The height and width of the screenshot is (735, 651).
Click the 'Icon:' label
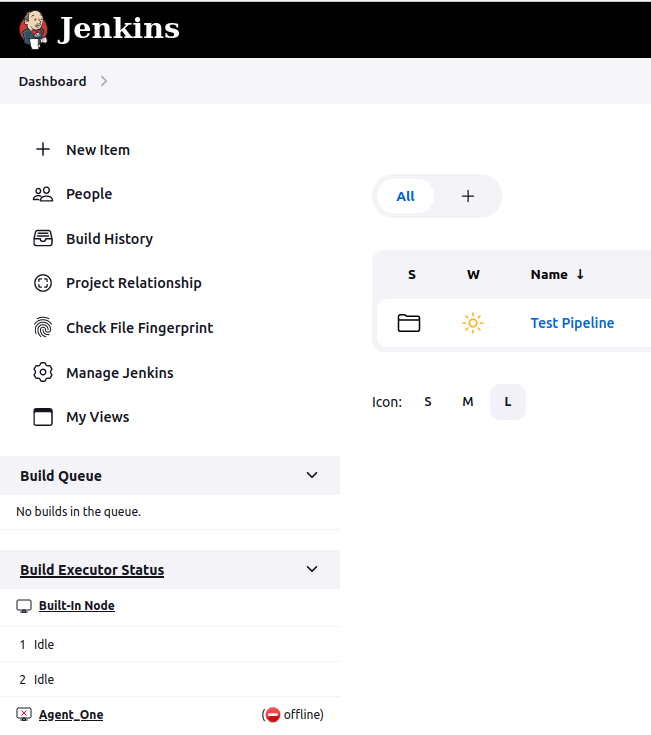point(387,402)
